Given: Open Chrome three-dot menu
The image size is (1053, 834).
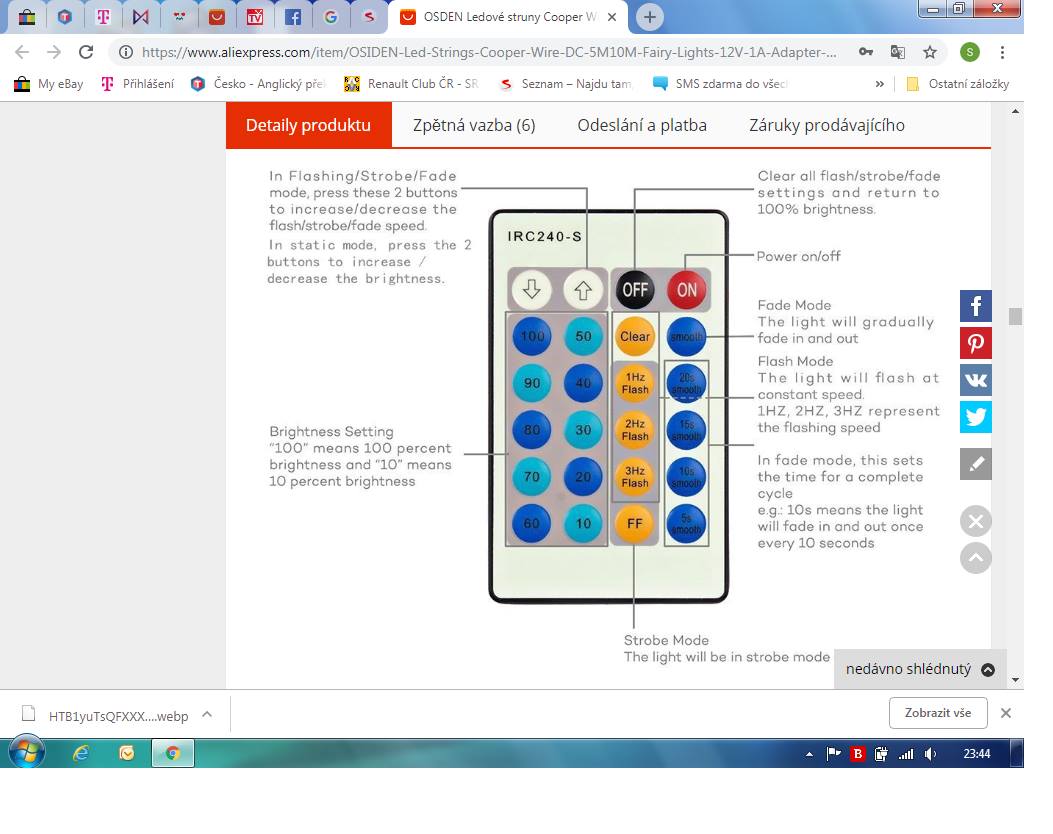Looking at the screenshot, I should (1002, 52).
